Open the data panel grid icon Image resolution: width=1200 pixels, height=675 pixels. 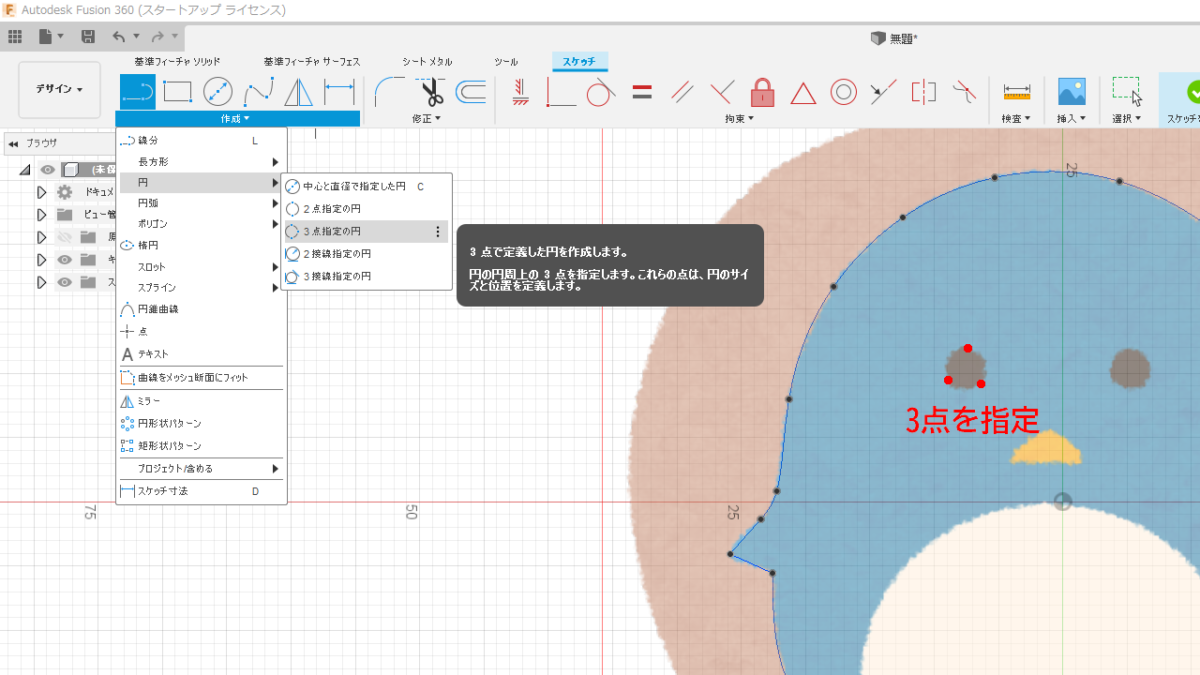coord(15,37)
